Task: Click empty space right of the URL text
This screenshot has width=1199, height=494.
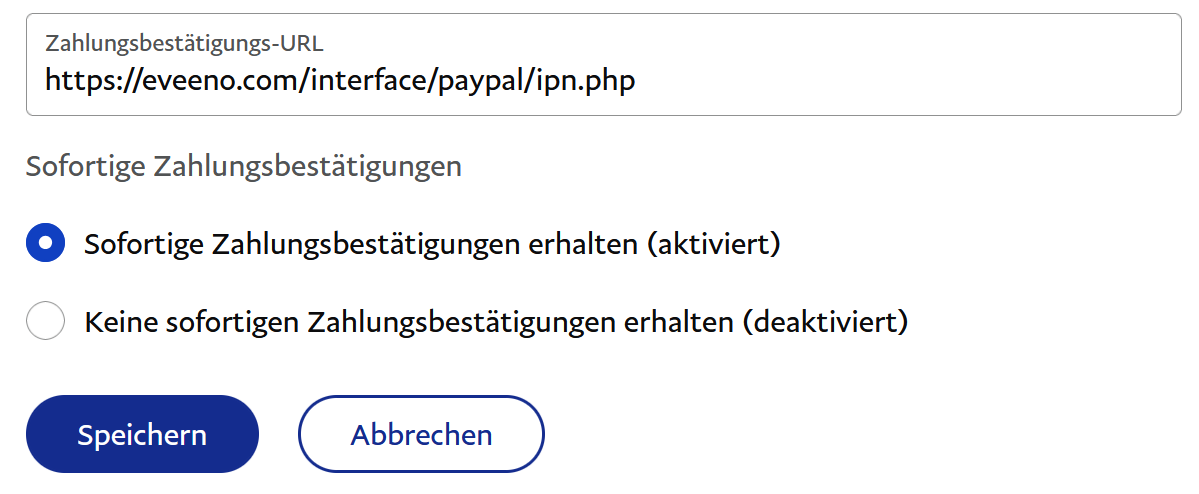Action: pyautogui.click(x=900, y=80)
